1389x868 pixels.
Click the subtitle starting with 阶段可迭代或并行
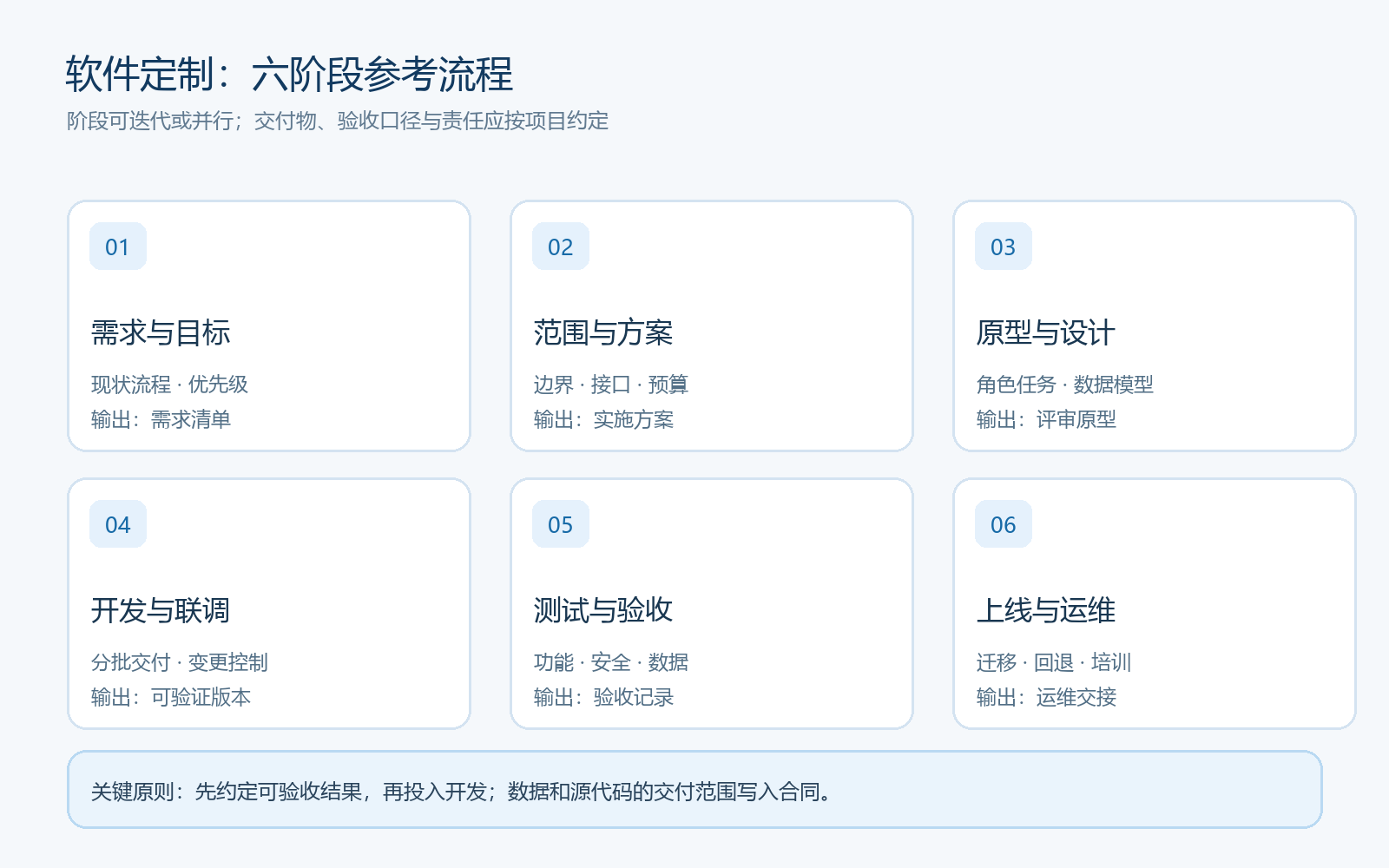[338, 121]
